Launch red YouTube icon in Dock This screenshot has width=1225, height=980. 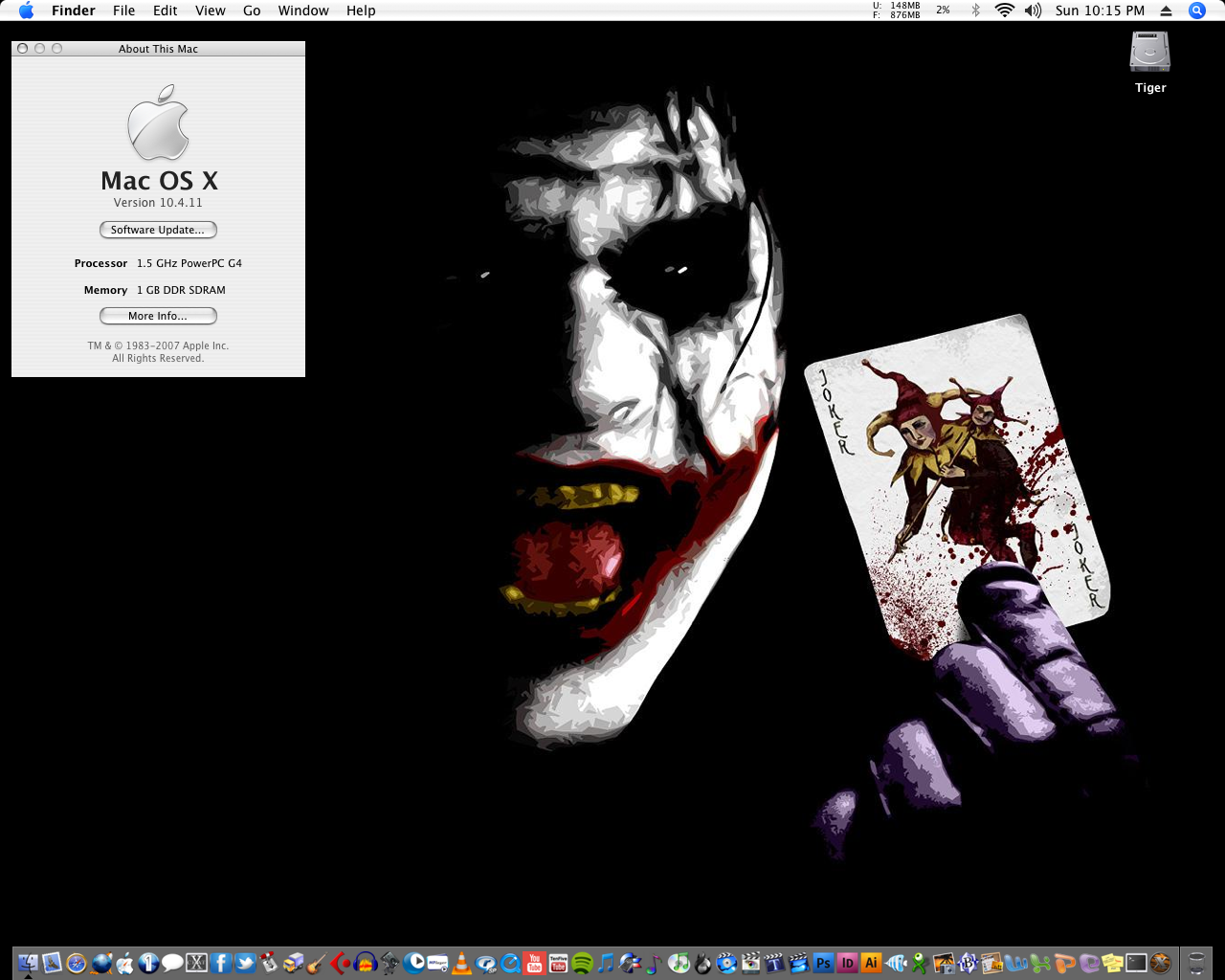[534, 963]
